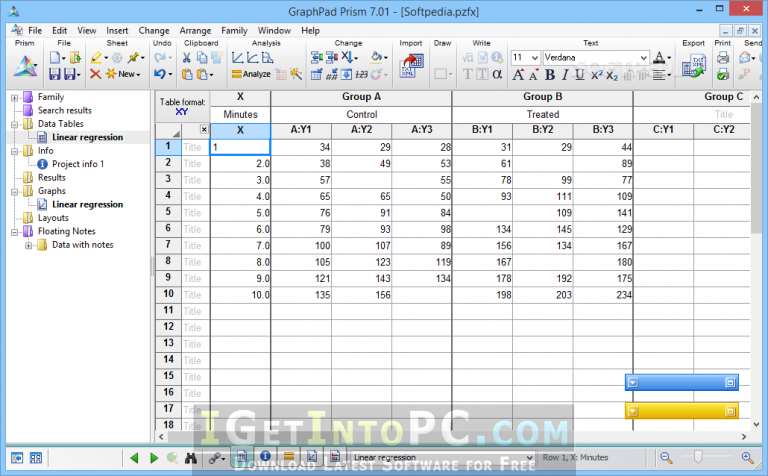Open the Arrange menu
This screenshot has width=768, height=476.
[x=195, y=30]
